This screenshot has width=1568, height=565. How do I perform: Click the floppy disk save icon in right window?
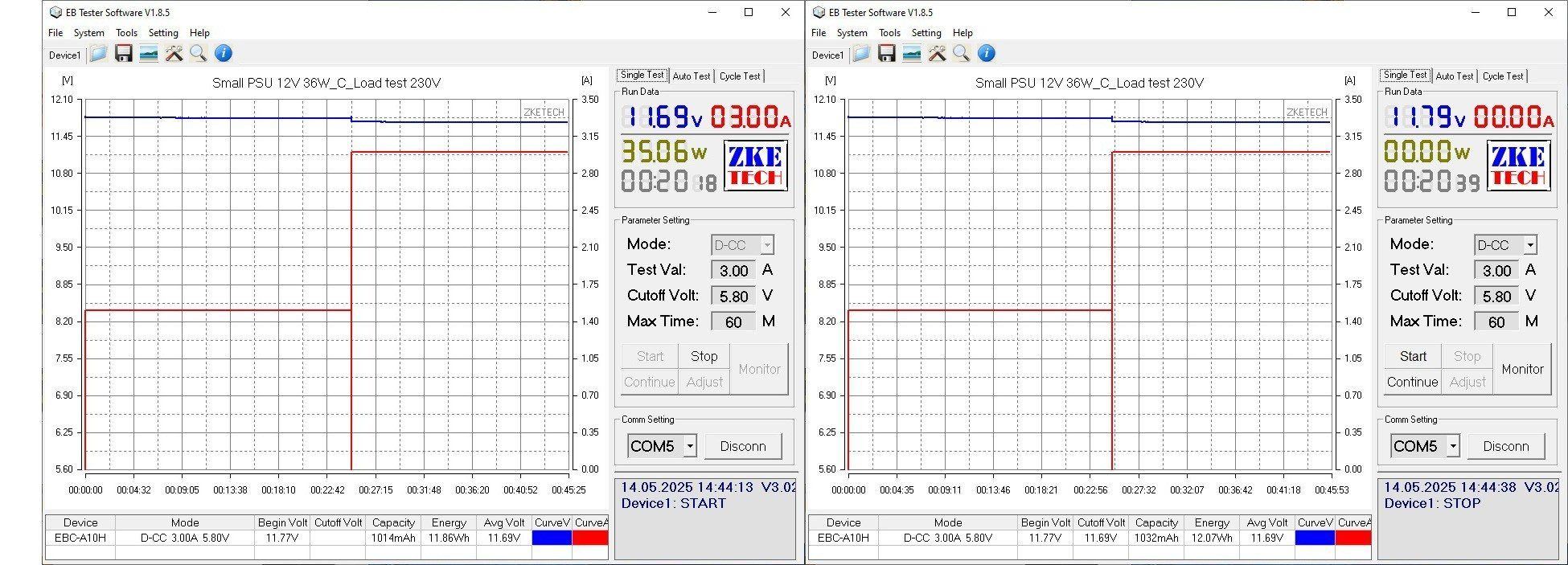click(887, 54)
